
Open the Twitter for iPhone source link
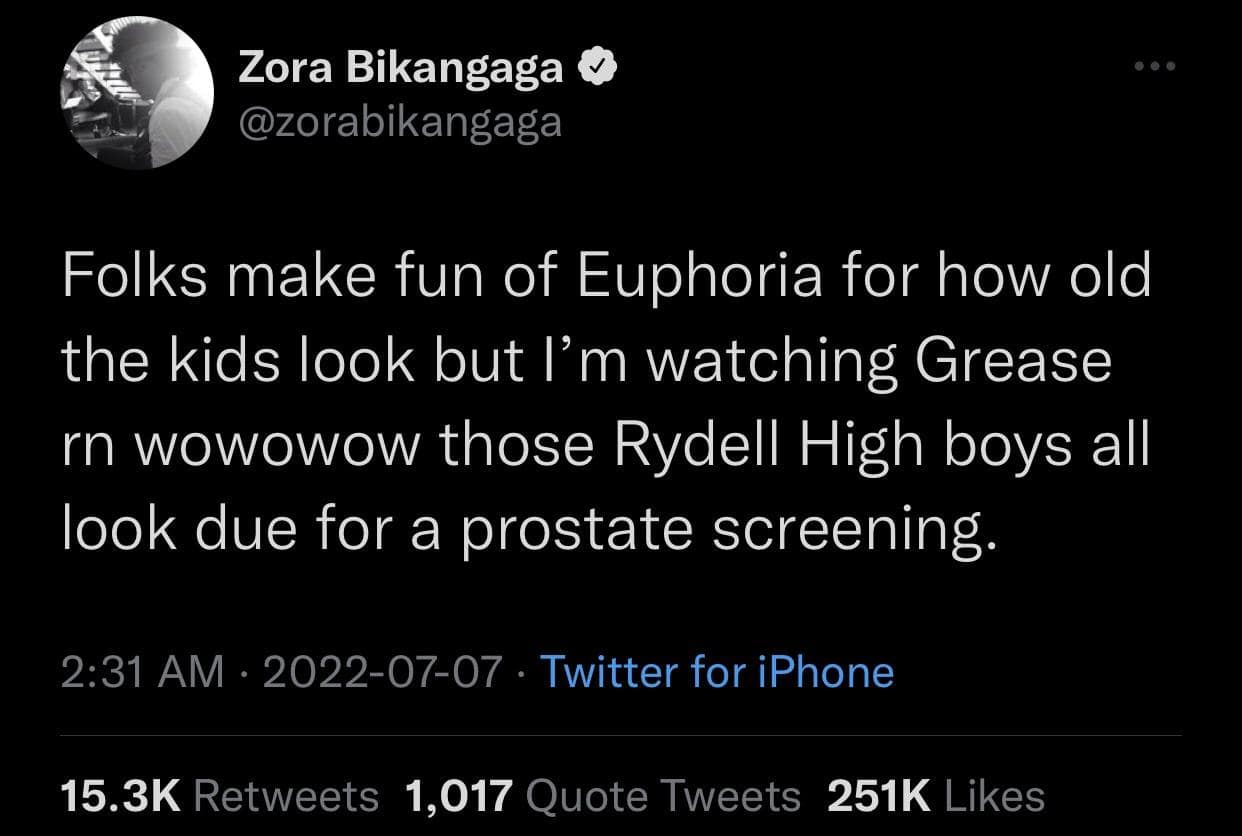[716, 672]
